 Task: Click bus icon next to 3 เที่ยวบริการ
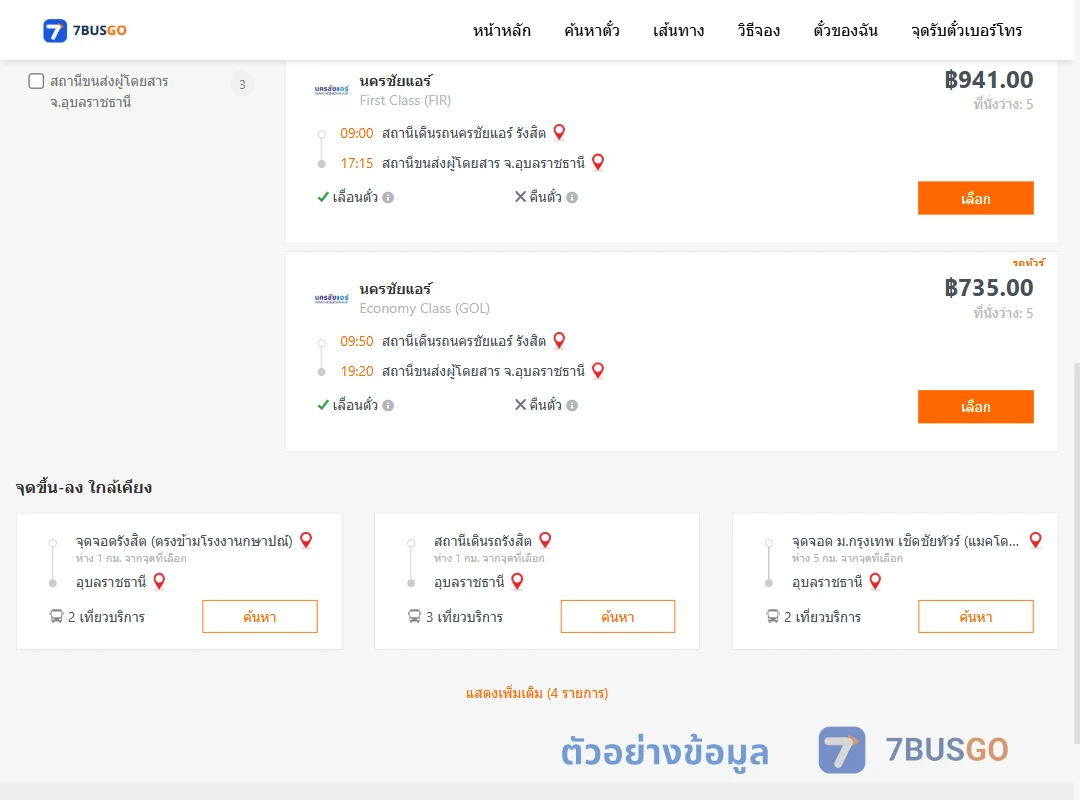coord(414,616)
